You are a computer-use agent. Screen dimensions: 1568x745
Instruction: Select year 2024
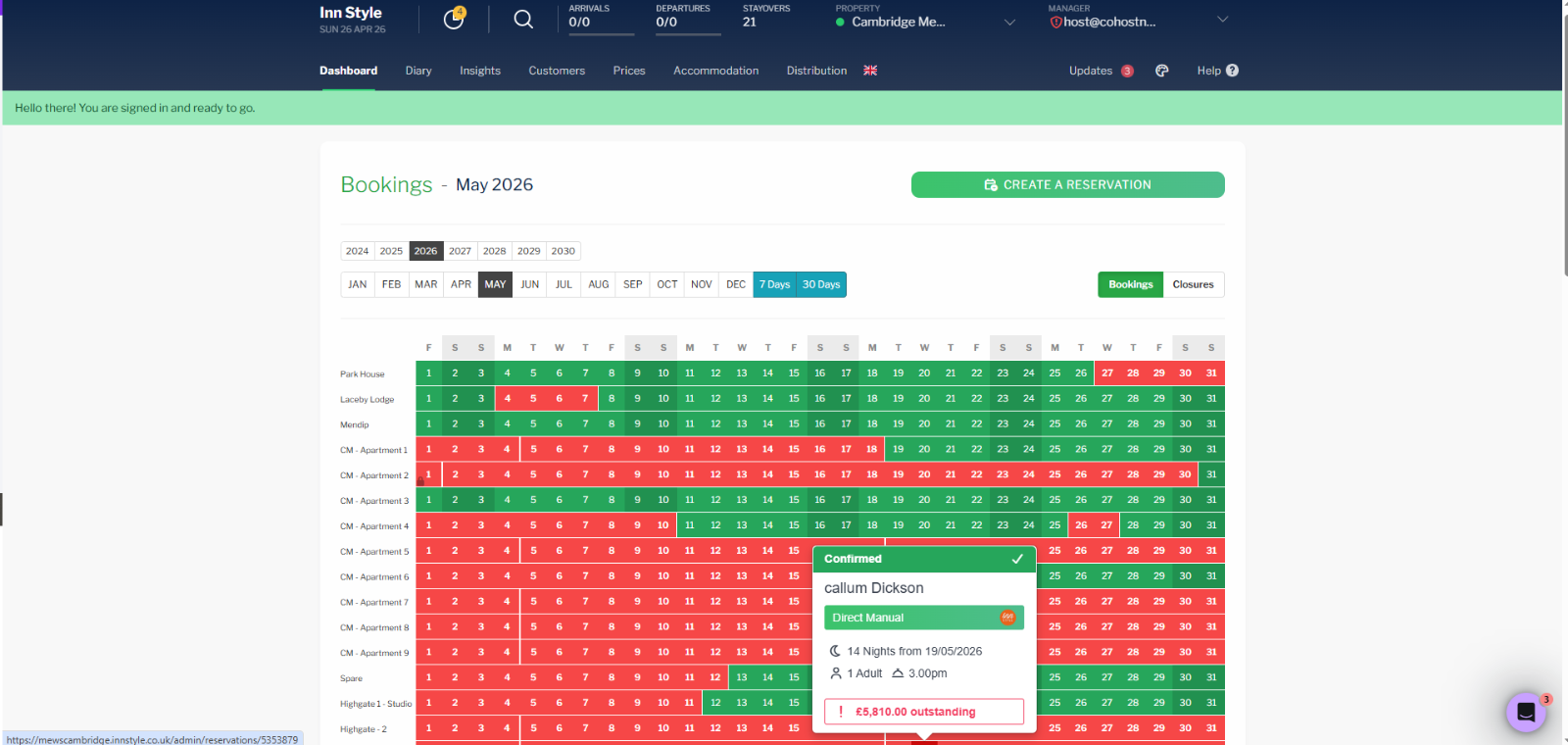pos(357,251)
